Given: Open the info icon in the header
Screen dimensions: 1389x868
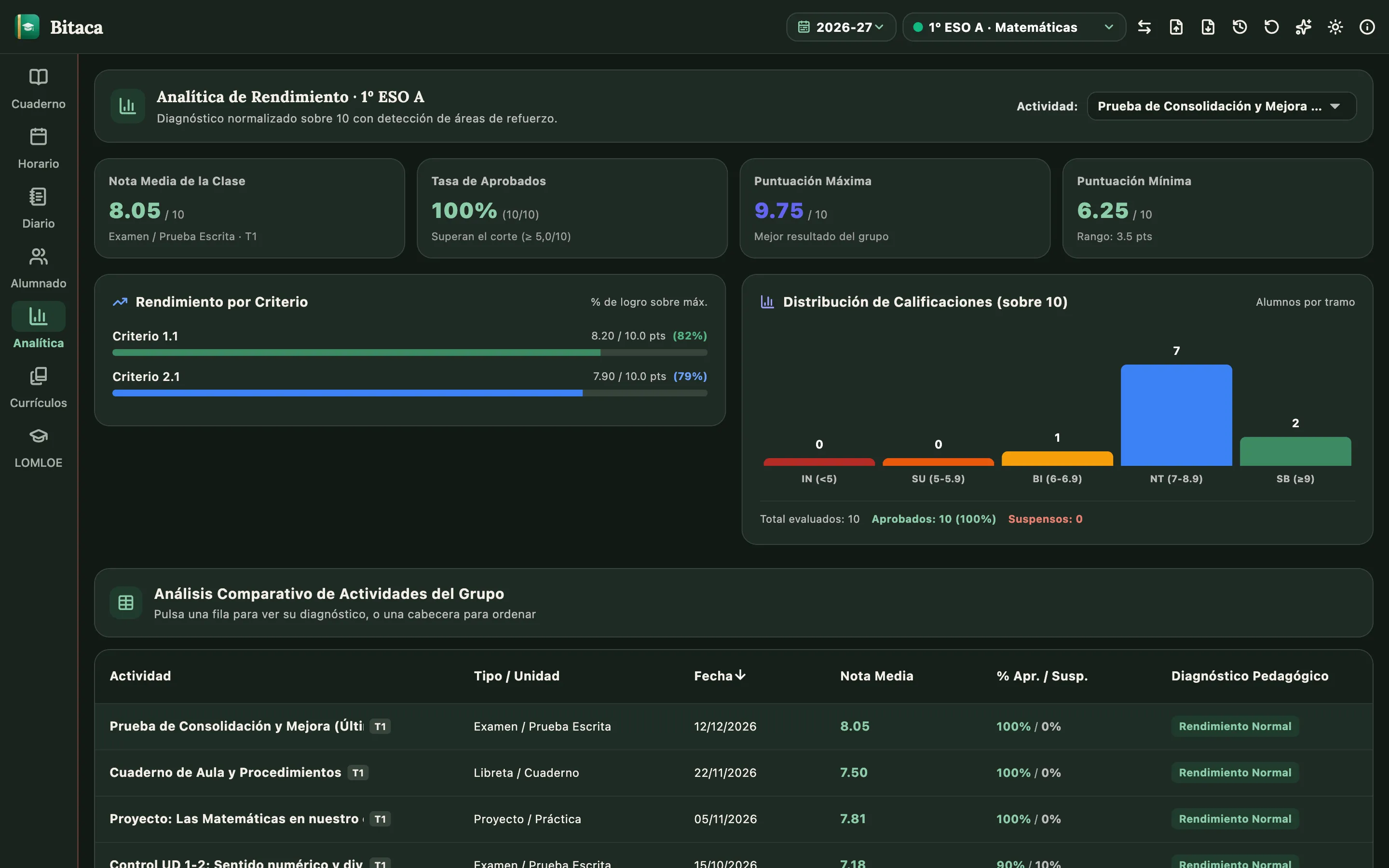Looking at the screenshot, I should [x=1367, y=27].
